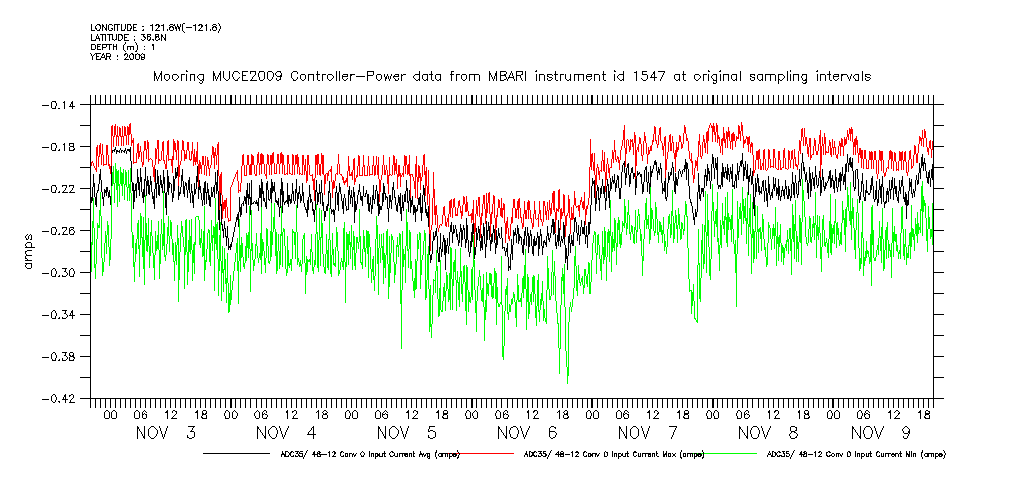This screenshot has height=504, width=1009.
Task: Click the plot title text
Action: pyautogui.click(x=510, y=76)
